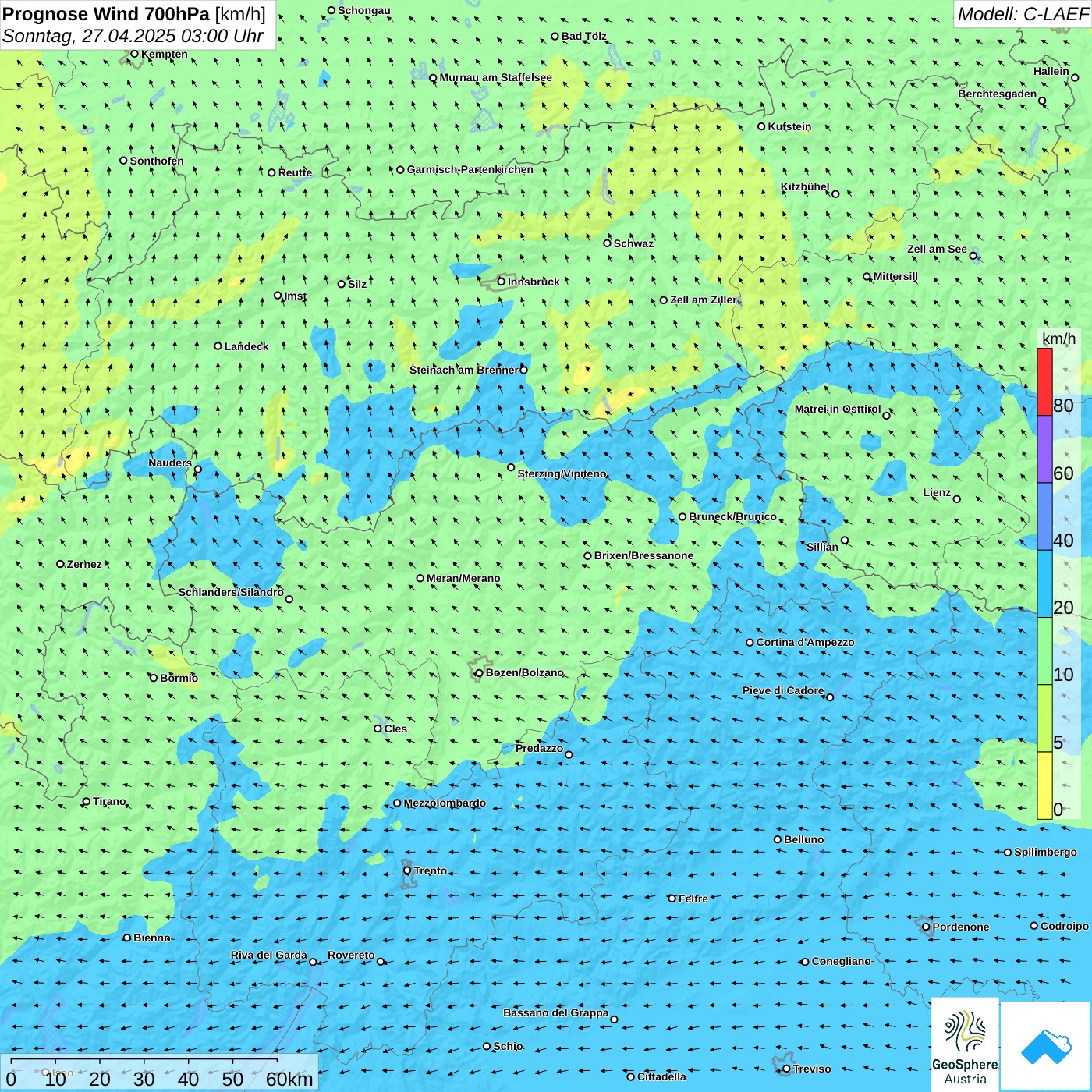Click the red 80 km/h legend swatch
1092x1092 pixels.
click(1044, 381)
